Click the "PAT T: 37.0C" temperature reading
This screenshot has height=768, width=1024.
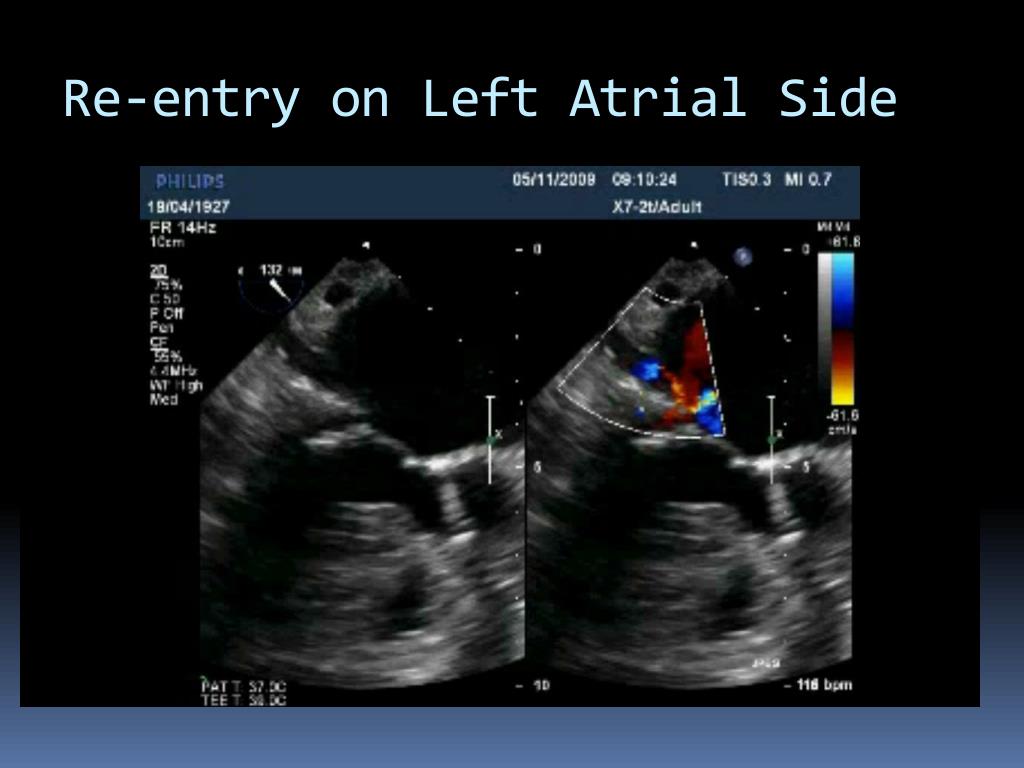244,686
